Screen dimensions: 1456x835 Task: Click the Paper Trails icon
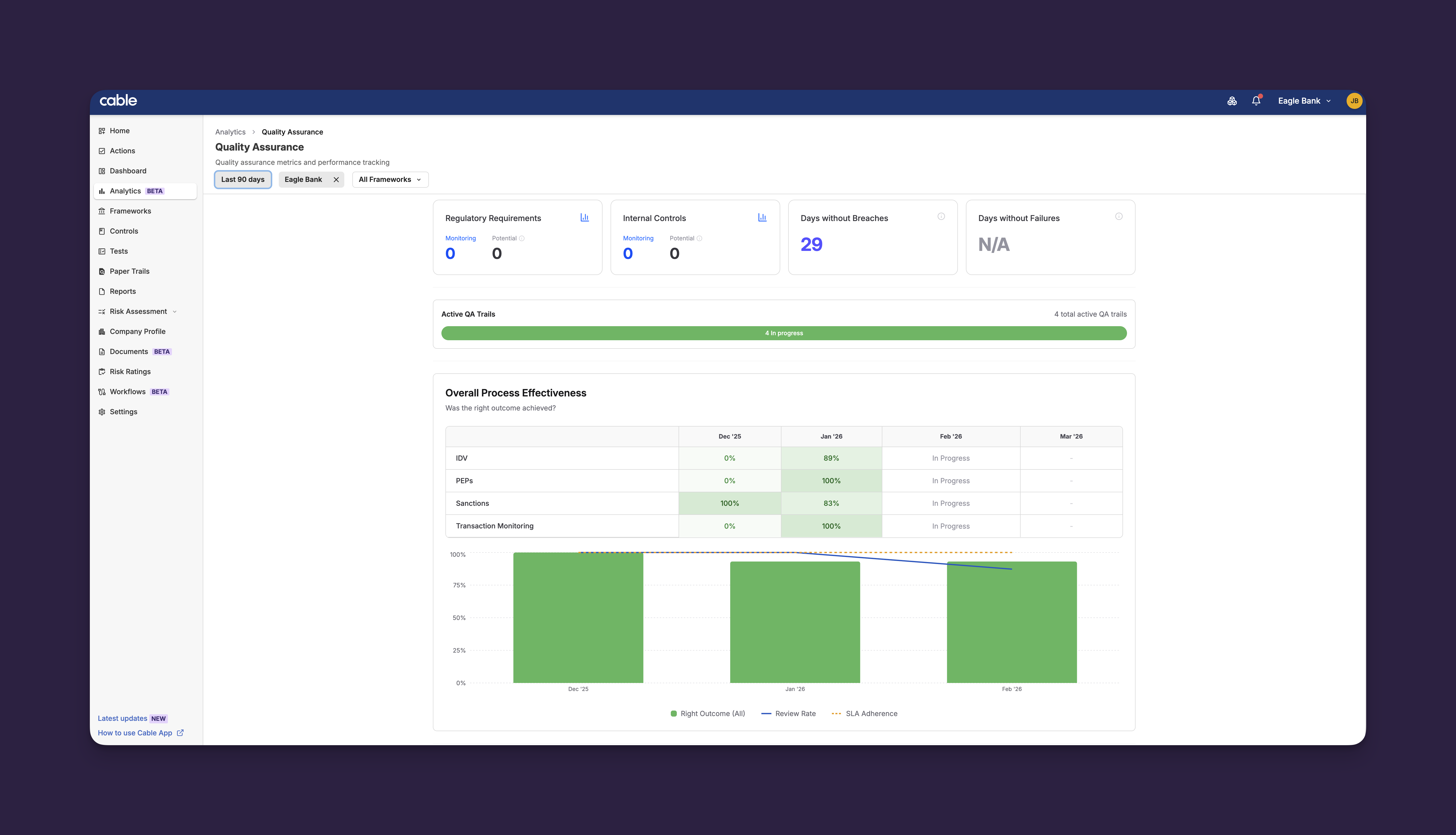click(101, 271)
